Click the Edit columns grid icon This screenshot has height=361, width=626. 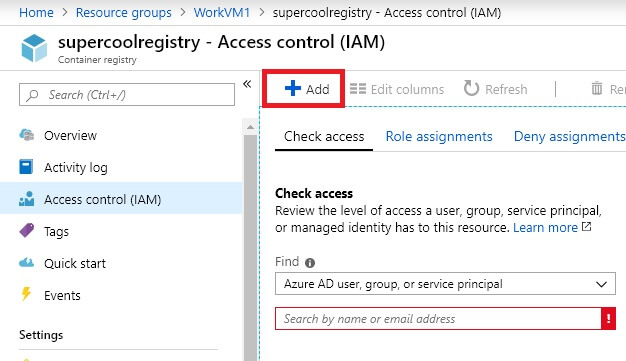pos(358,88)
